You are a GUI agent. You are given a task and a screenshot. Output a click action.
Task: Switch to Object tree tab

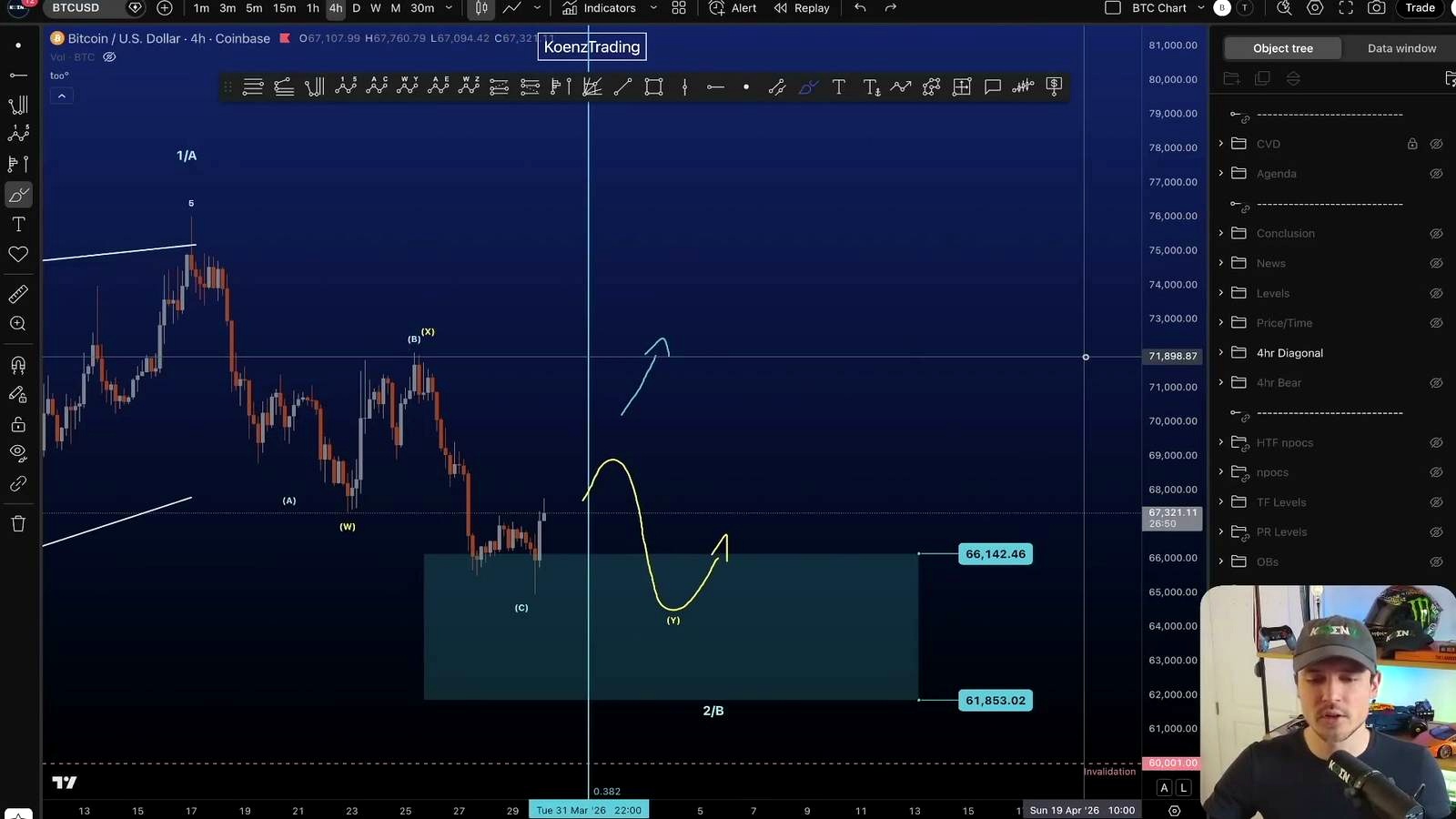1282,48
